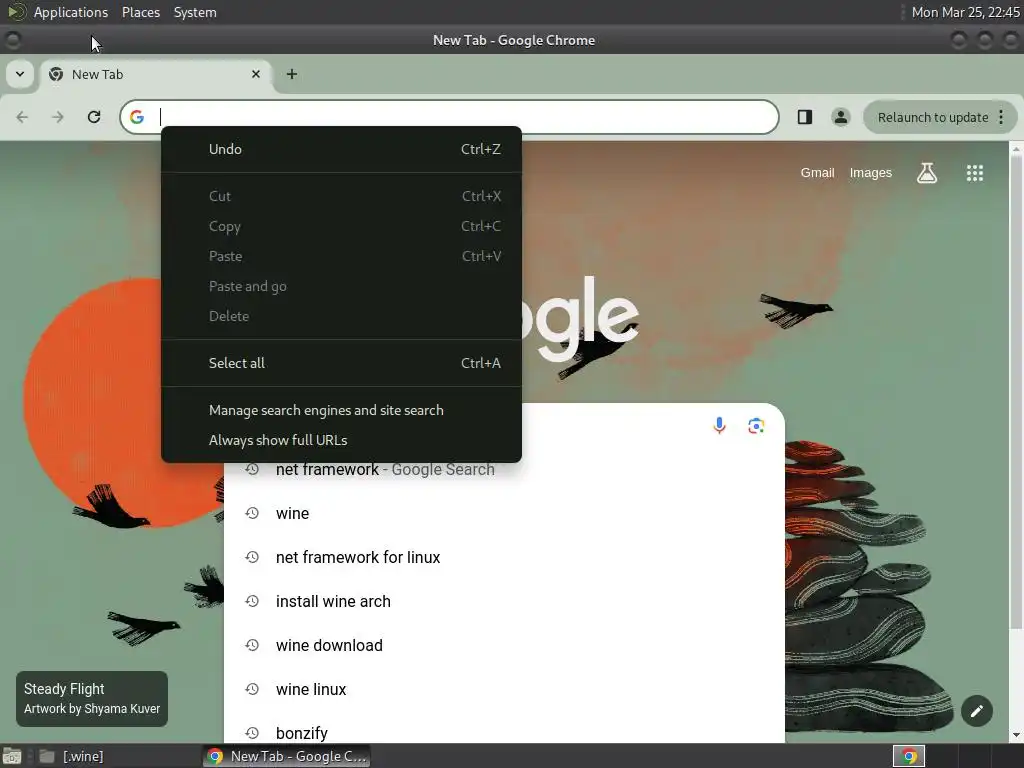Click the clock showing Mon Mar 25
The image size is (1024, 768).
click(965, 12)
